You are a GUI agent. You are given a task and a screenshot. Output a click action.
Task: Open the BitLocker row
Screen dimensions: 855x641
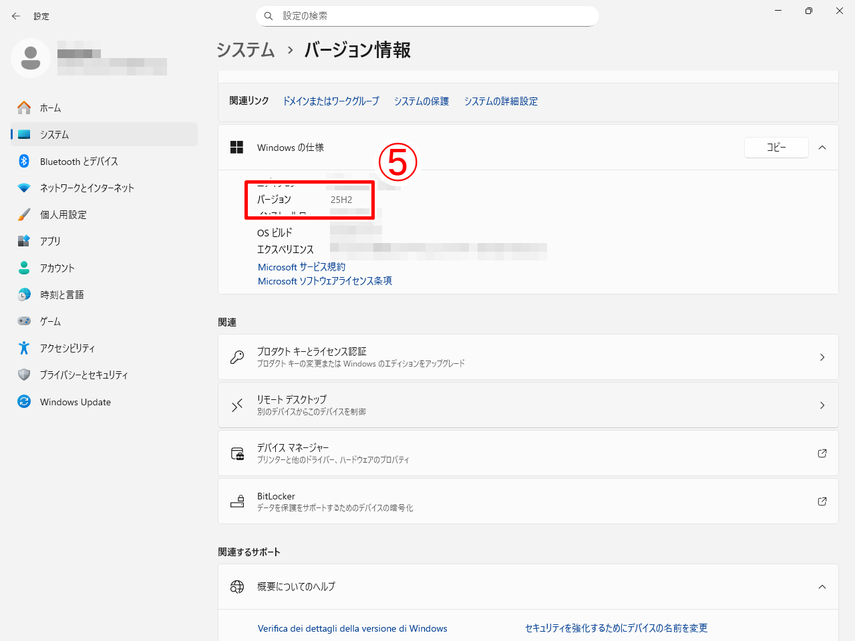(528, 501)
